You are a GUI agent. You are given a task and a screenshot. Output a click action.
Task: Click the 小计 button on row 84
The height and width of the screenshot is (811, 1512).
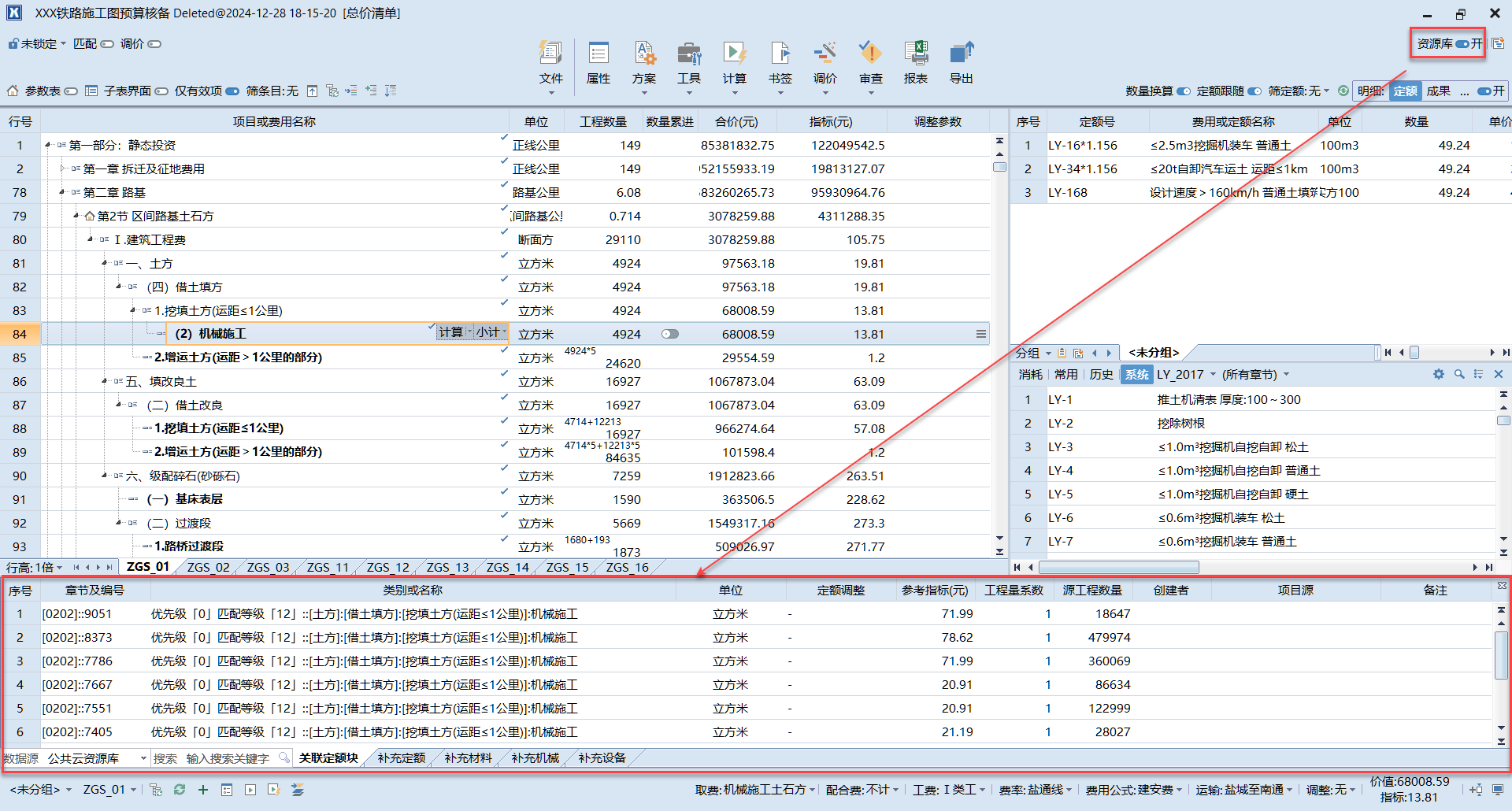[x=488, y=331]
